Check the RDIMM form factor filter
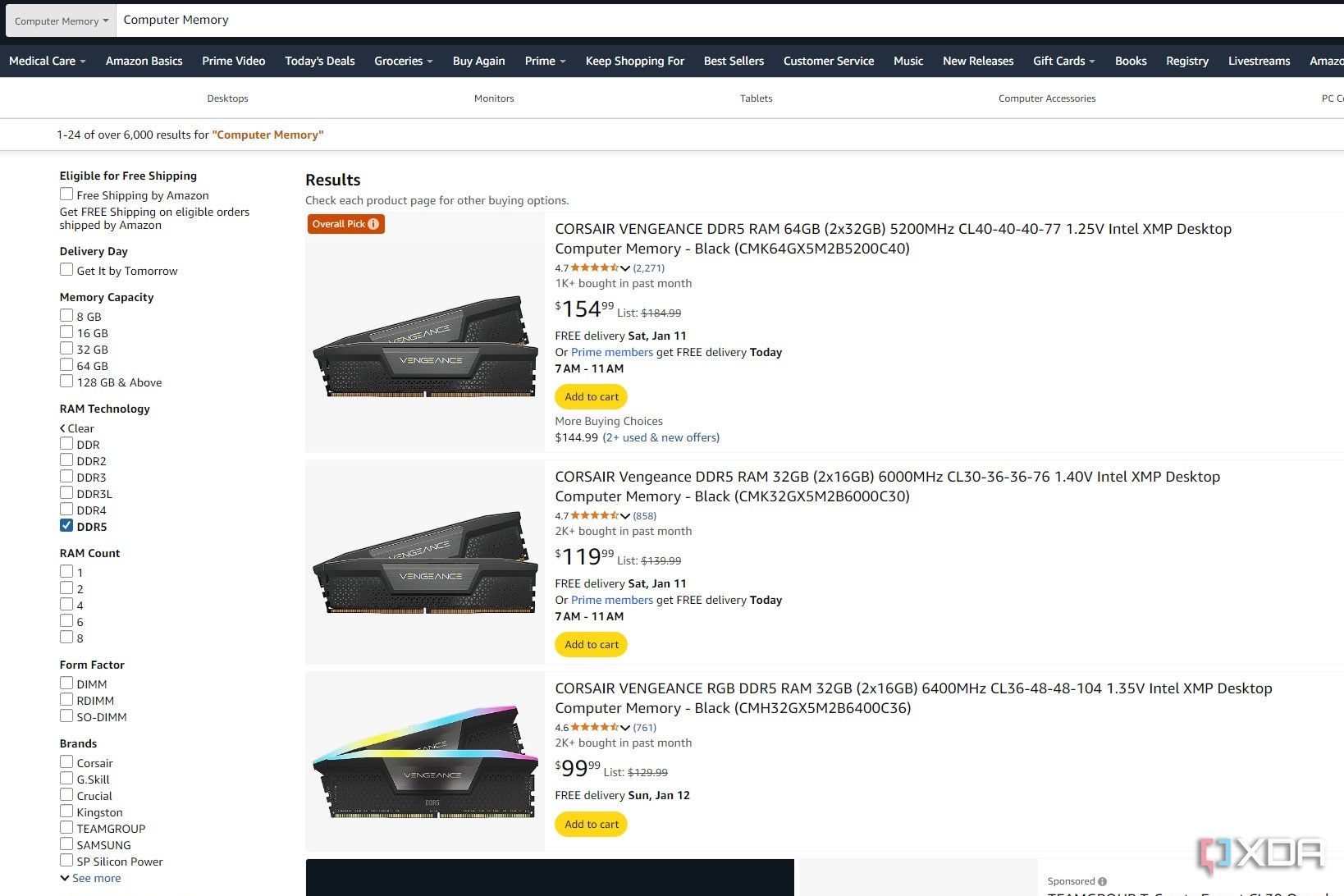Screen dimensions: 1344x896 (66, 700)
